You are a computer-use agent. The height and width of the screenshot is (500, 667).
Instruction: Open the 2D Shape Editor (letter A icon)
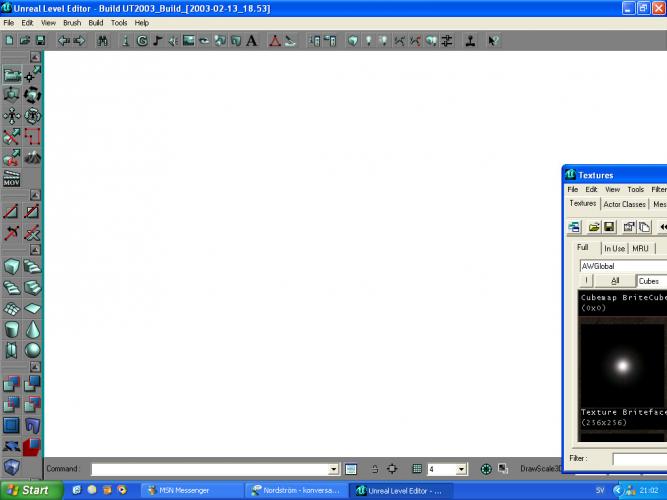click(x=250, y=41)
